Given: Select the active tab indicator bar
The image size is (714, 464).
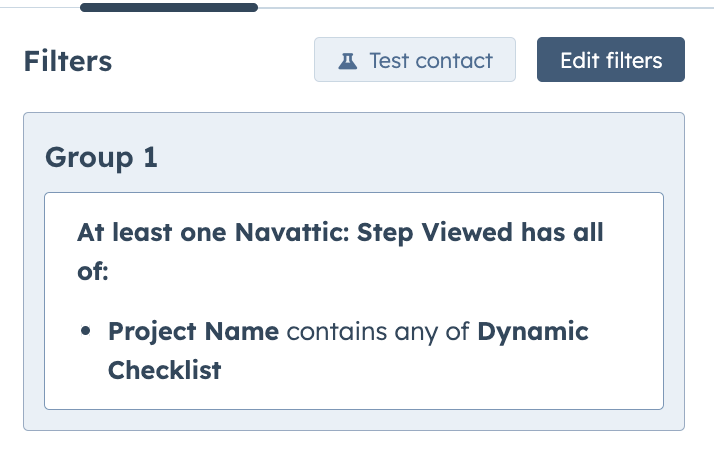Looking at the screenshot, I should [x=168, y=7].
